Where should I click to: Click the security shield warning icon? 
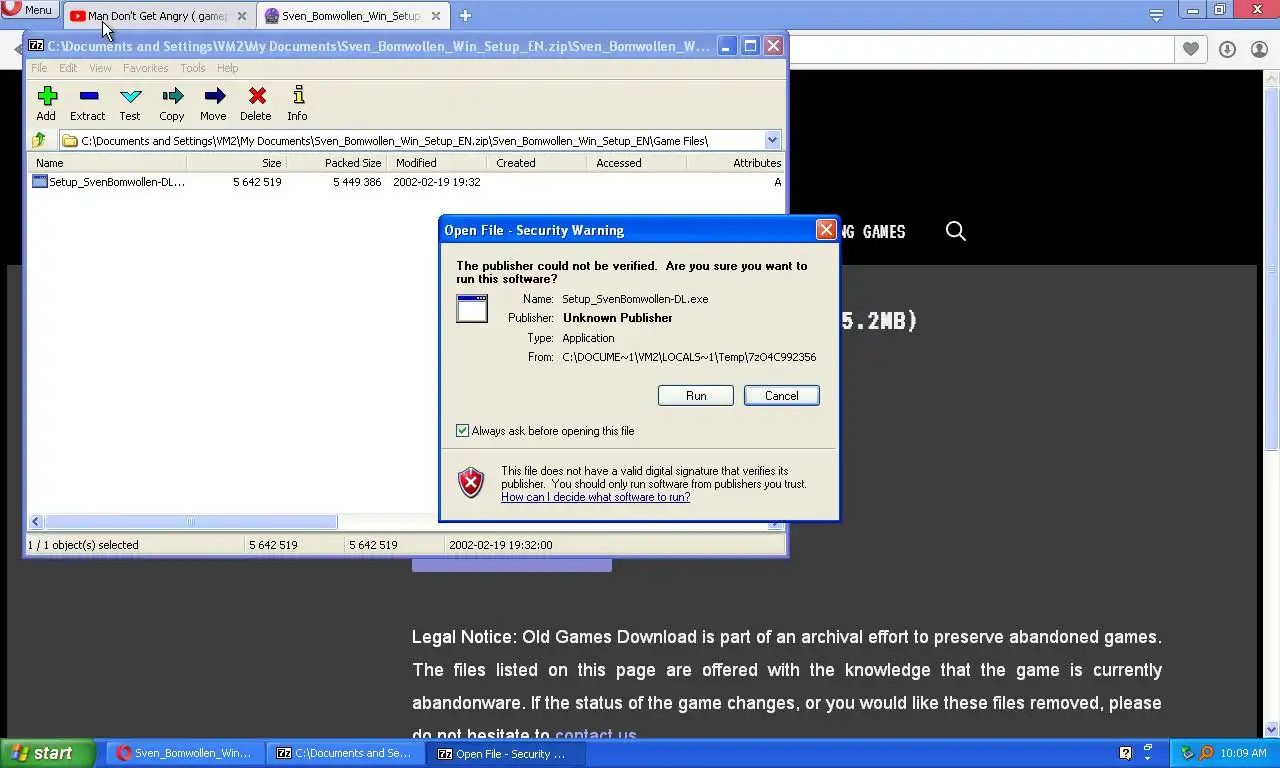tap(471, 483)
